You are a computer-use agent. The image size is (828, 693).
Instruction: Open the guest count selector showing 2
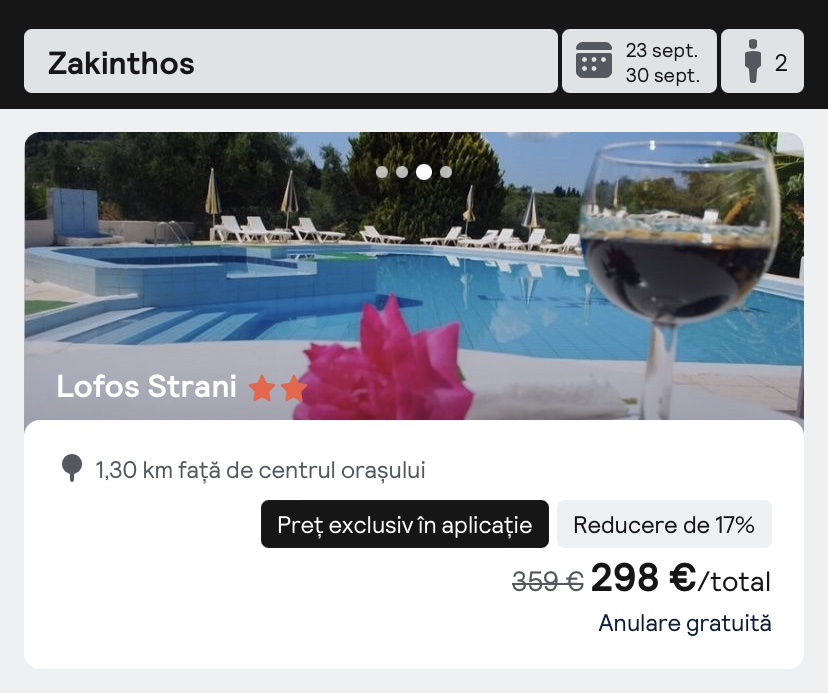tap(763, 61)
